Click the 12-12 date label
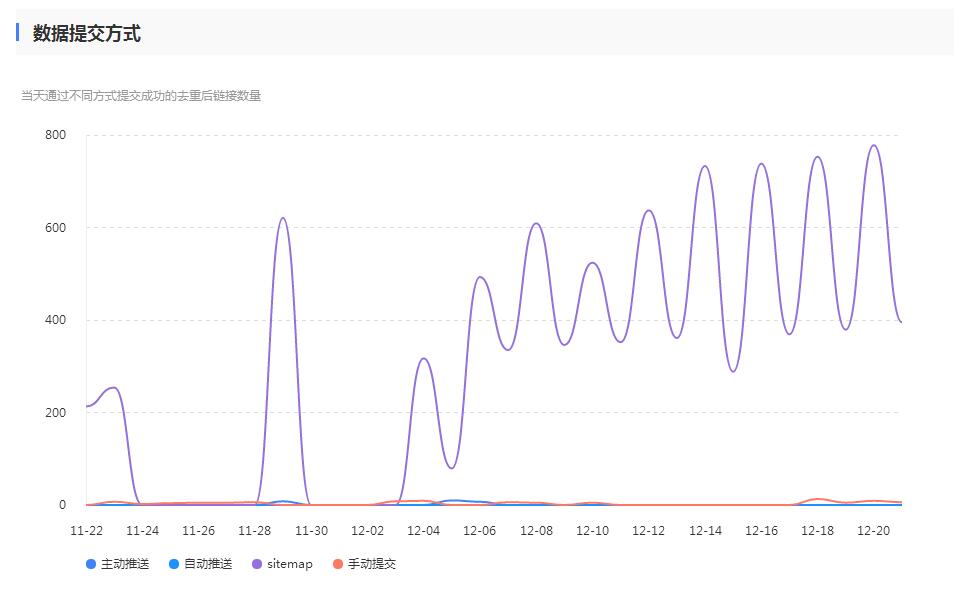This screenshot has height=592, width=954. coord(649,531)
